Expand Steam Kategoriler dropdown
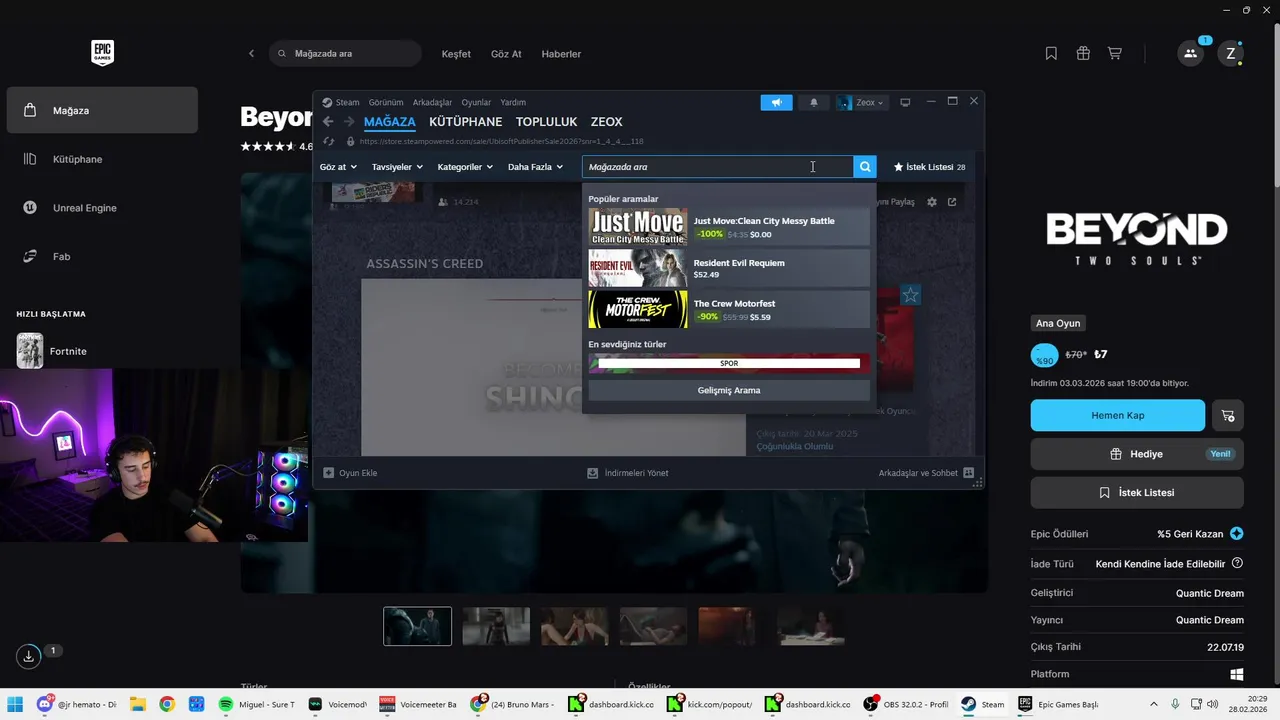The height and width of the screenshot is (720, 1280). pos(465,167)
